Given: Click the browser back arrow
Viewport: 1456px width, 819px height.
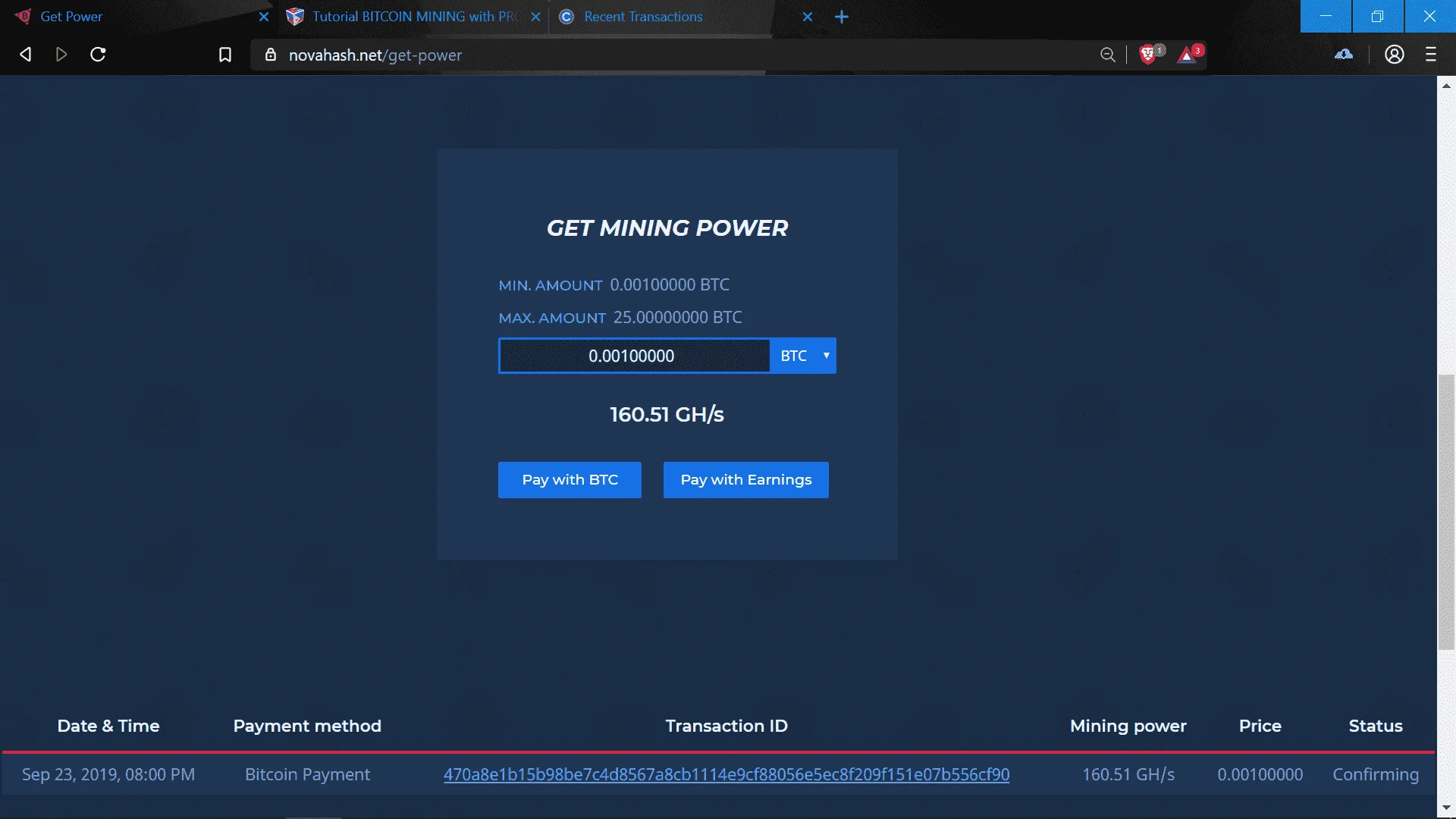Looking at the screenshot, I should click(x=25, y=55).
